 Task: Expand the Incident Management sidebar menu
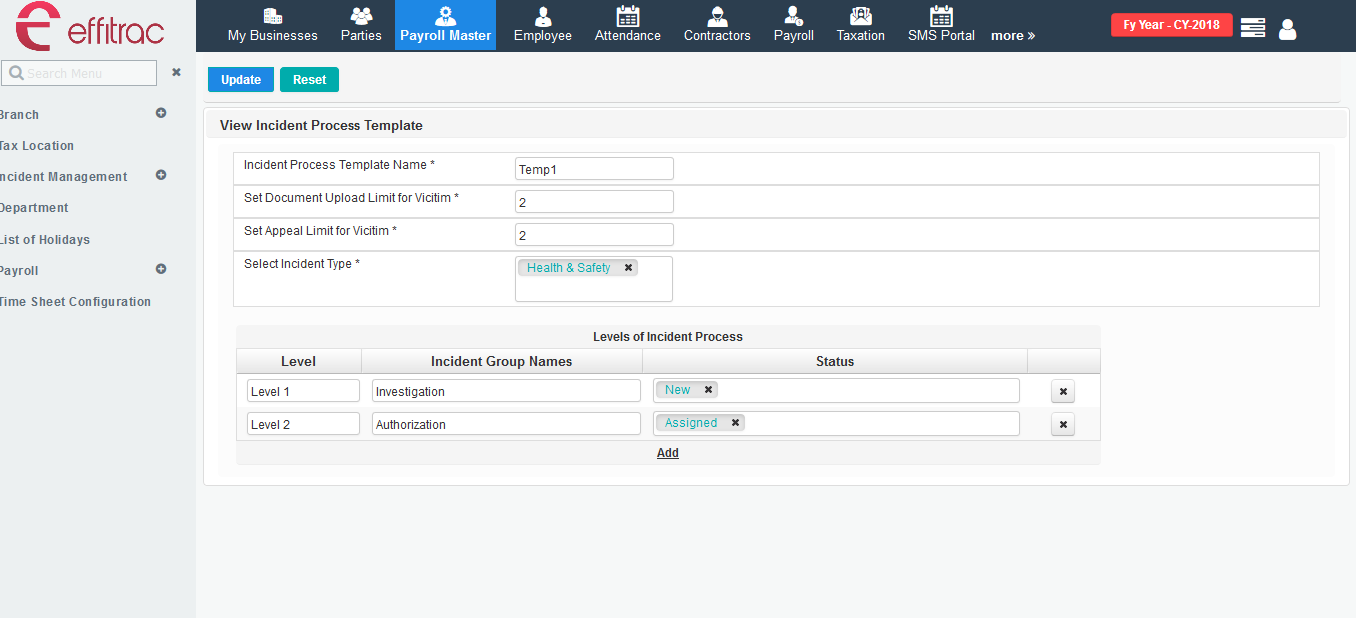(x=161, y=175)
